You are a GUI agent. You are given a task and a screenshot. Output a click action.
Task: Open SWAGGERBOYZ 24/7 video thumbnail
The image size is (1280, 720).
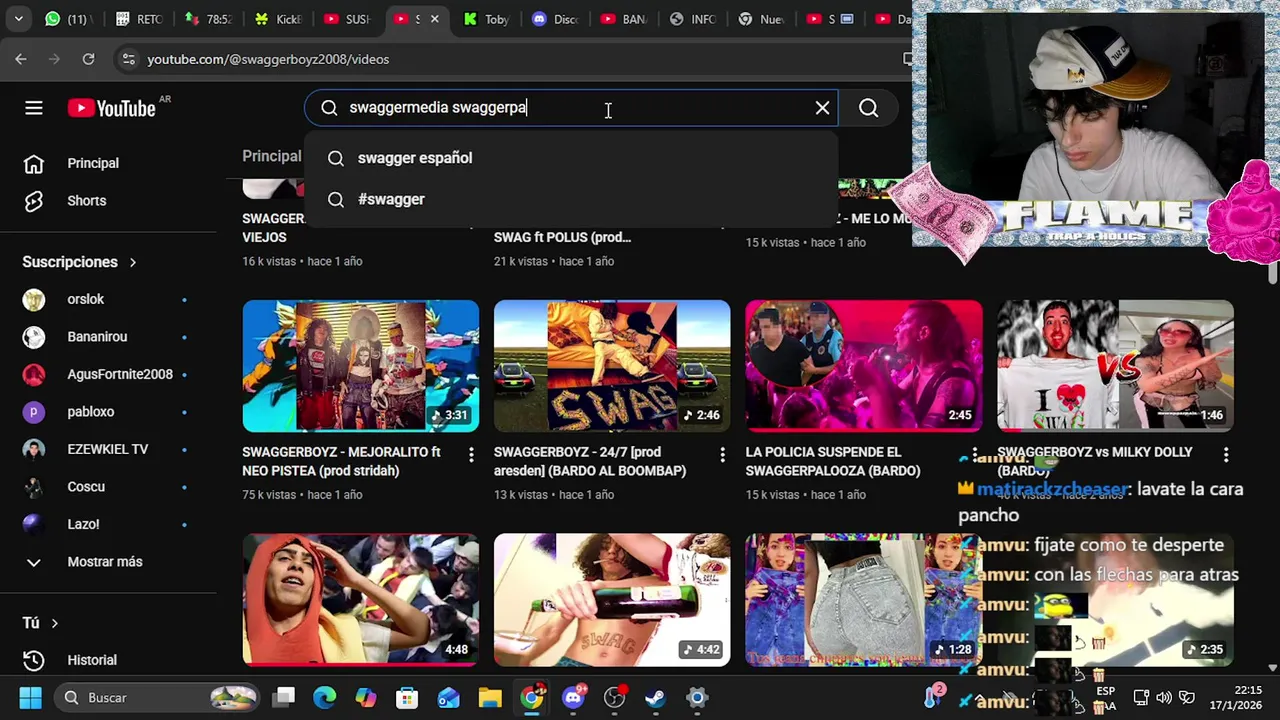click(x=612, y=366)
